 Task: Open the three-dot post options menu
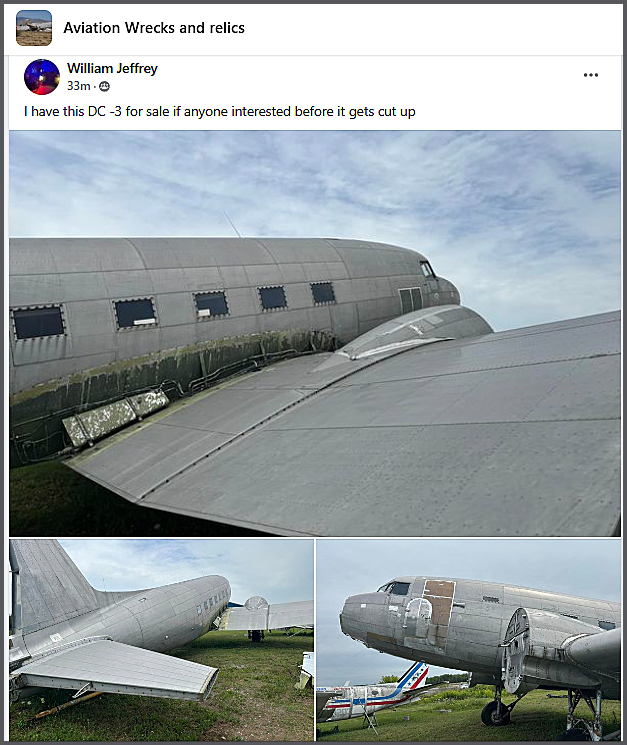click(x=590, y=75)
